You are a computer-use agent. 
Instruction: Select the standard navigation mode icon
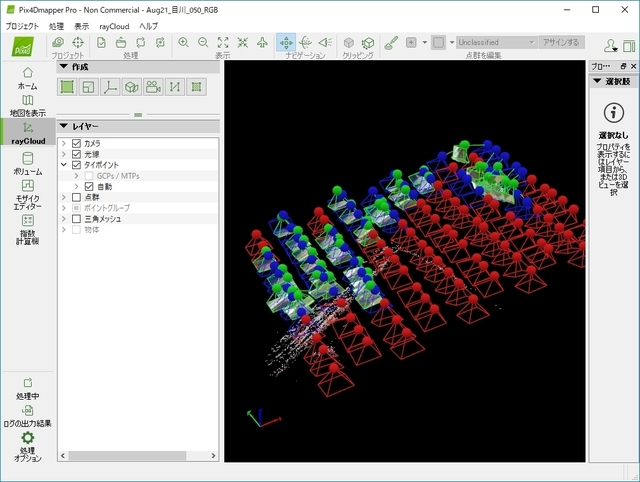(286, 42)
